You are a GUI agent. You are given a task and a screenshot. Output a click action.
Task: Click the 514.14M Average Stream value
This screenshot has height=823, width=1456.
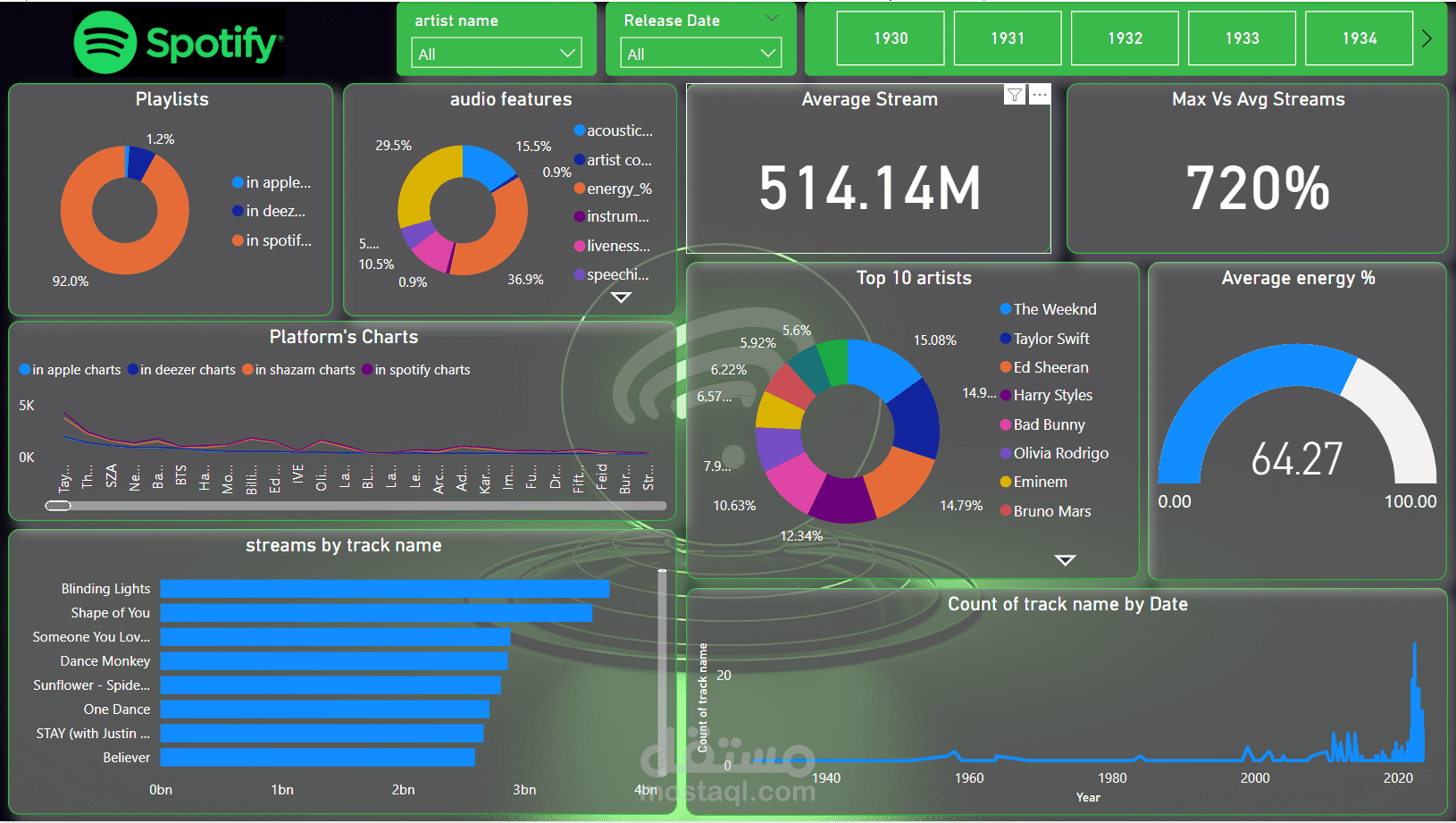coord(870,189)
